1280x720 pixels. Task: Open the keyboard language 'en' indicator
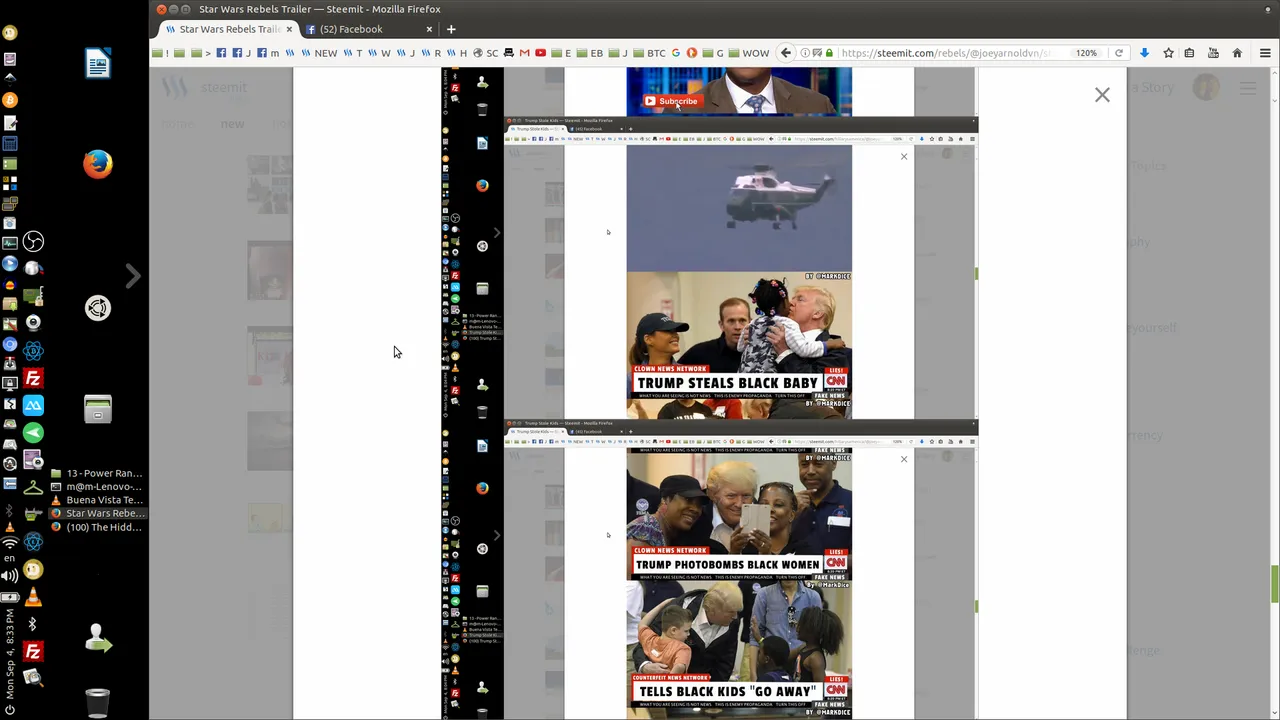pos(10,559)
